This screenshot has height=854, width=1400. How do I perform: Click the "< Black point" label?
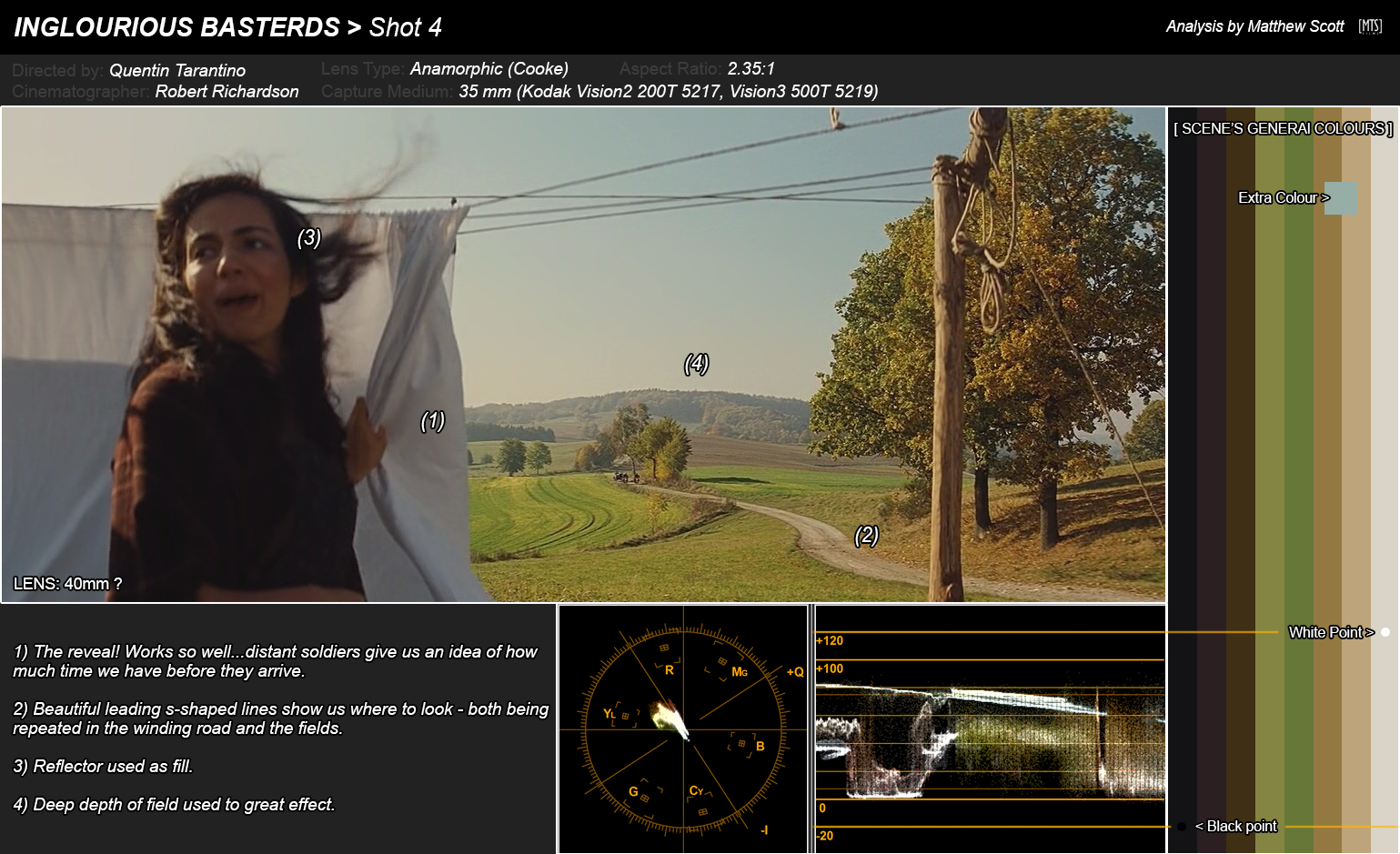[1235, 826]
